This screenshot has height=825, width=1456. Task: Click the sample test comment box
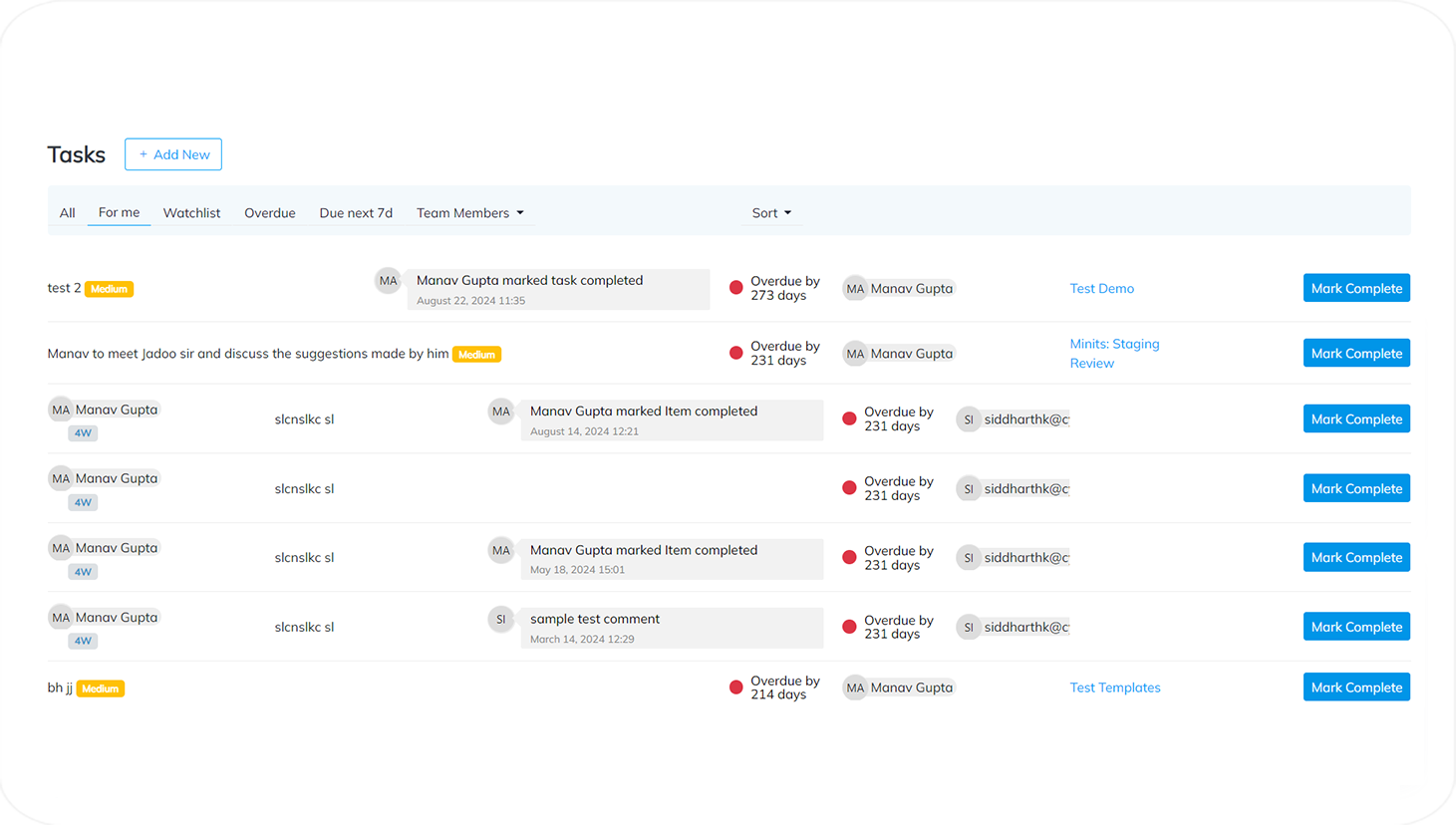(671, 628)
